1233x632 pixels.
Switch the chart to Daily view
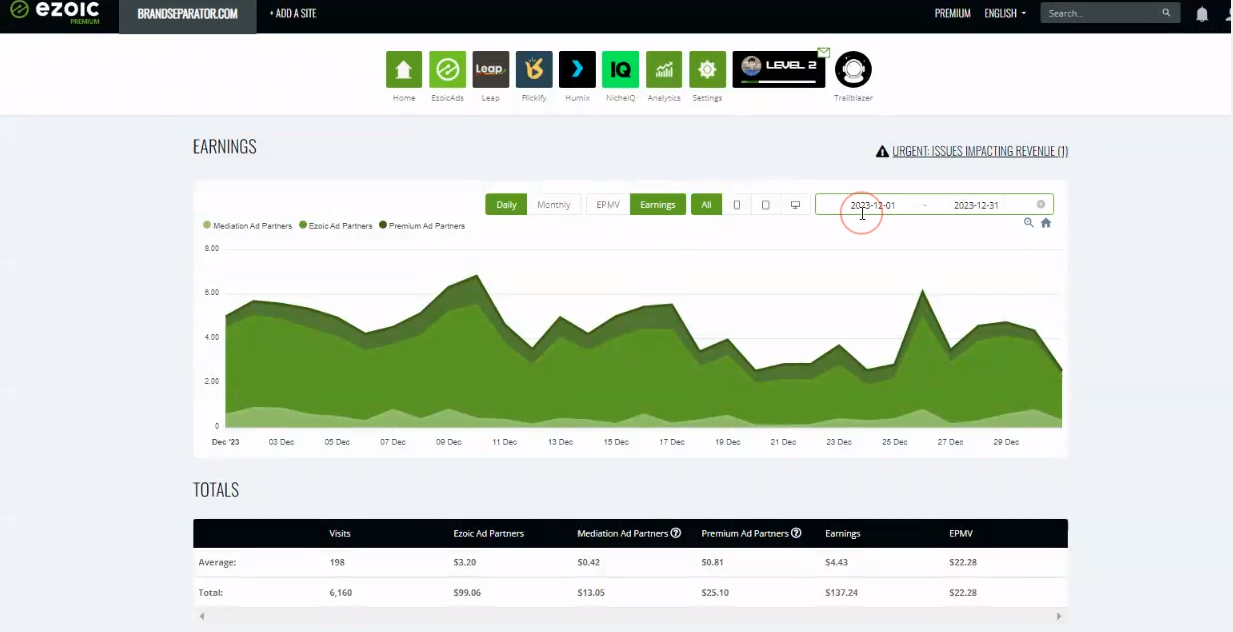point(506,205)
